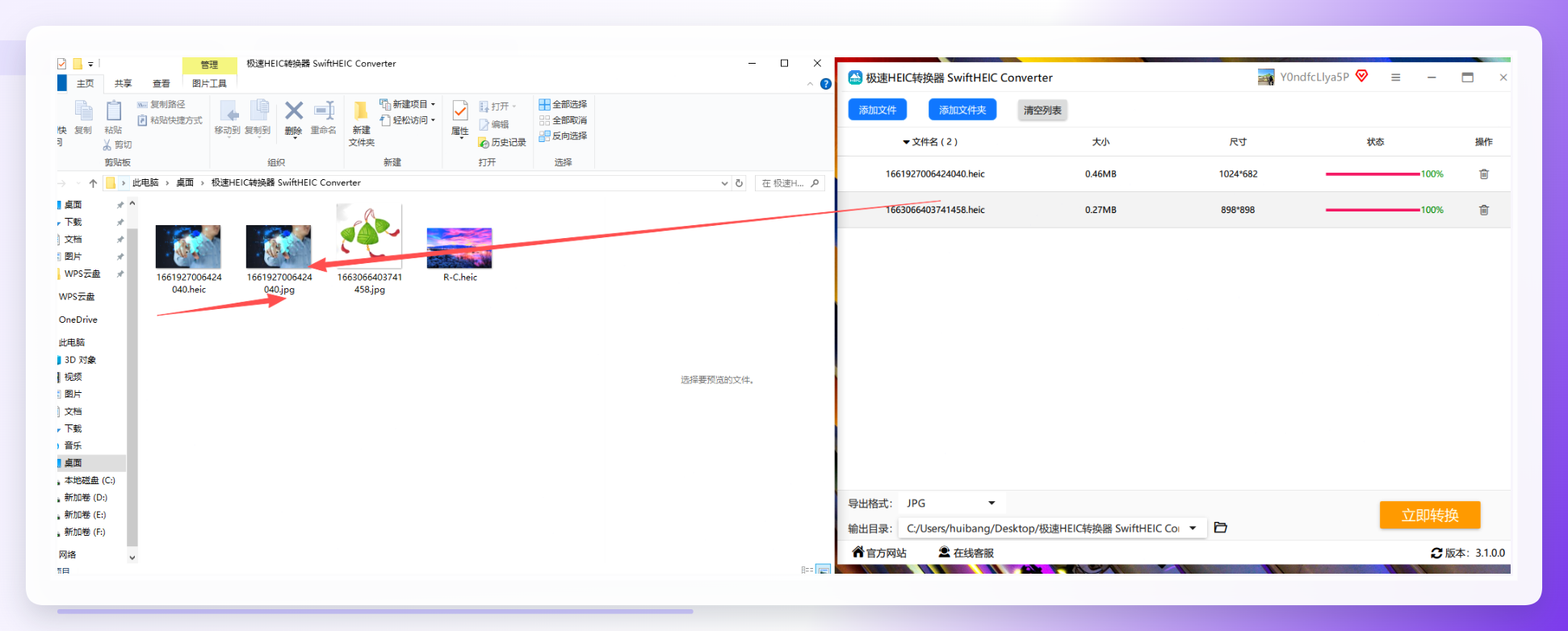This screenshot has height=631, width=1568.
Task: Click the New Folder icon in ribbon
Action: (x=361, y=111)
